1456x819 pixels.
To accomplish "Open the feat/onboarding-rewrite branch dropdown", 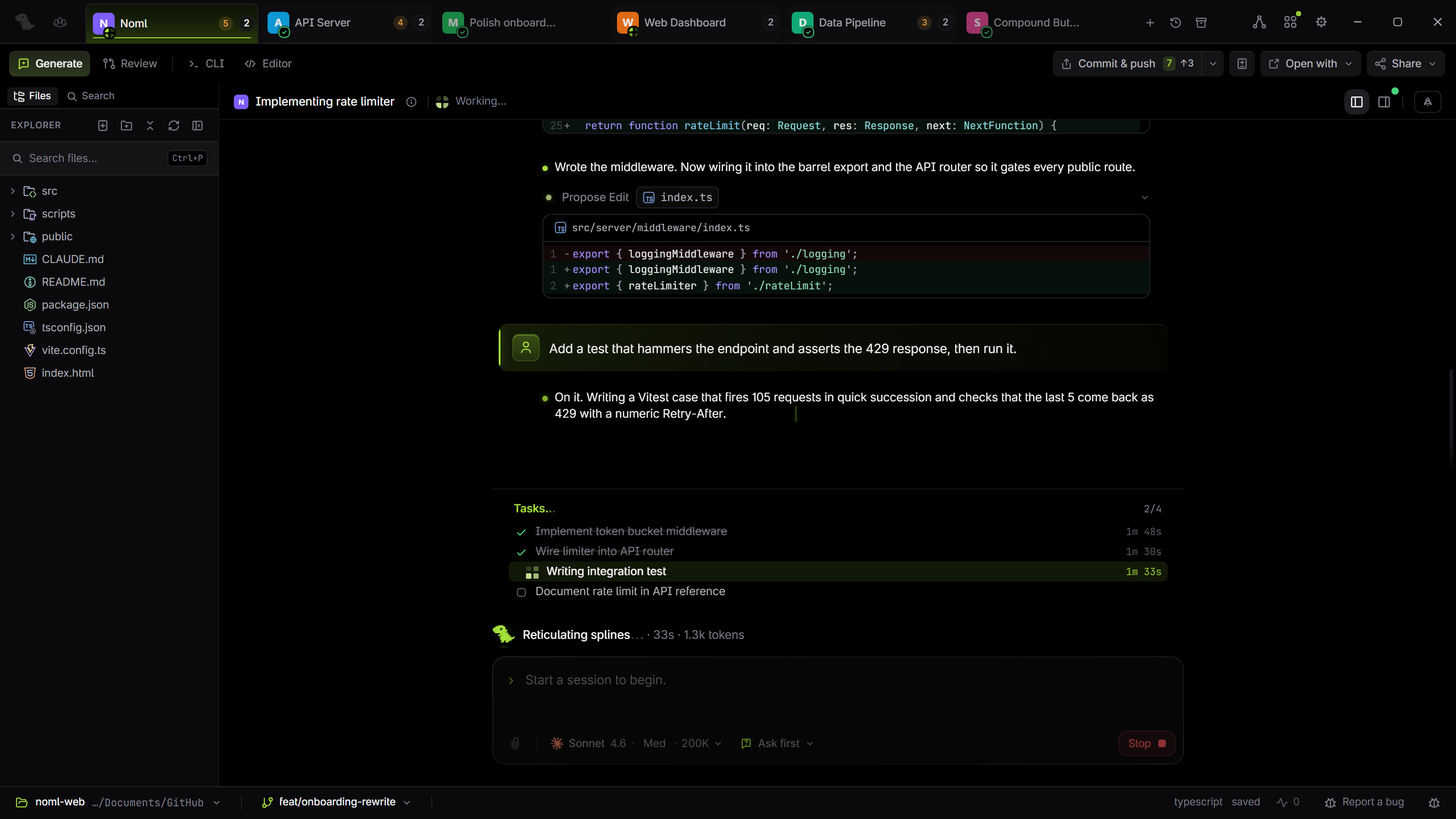I will 336,802.
